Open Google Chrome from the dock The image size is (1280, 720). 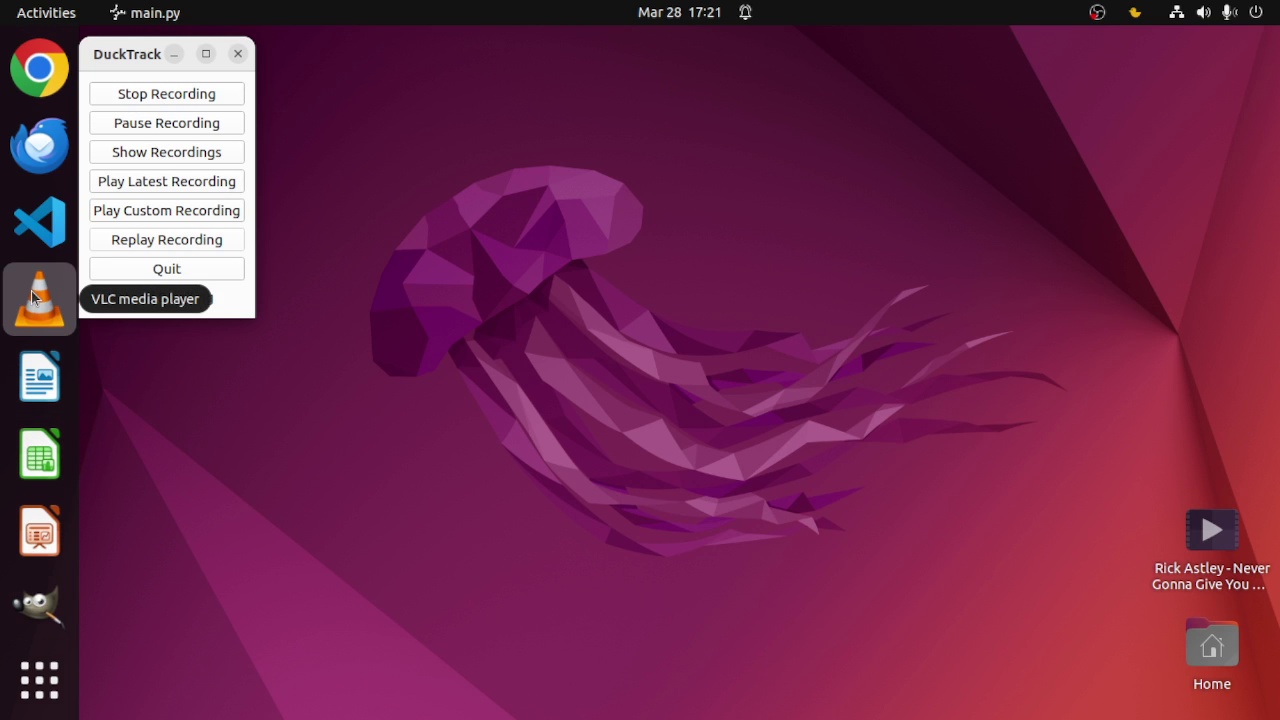click(40, 68)
